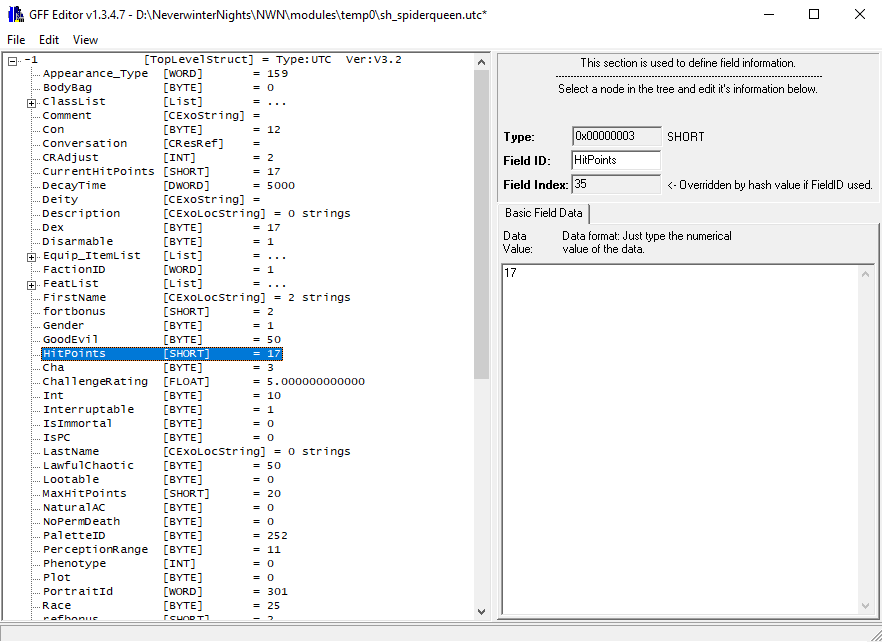This screenshot has width=882, height=642.
Task: Open the File menu
Action: tap(16, 40)
